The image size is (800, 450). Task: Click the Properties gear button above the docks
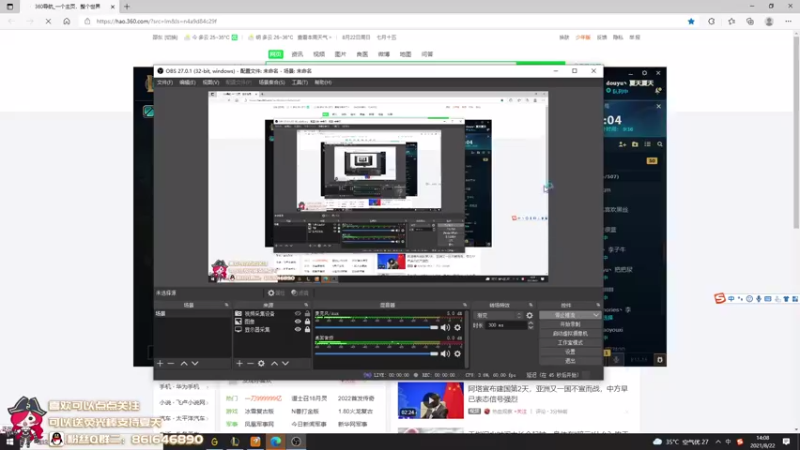pos(276,293)
